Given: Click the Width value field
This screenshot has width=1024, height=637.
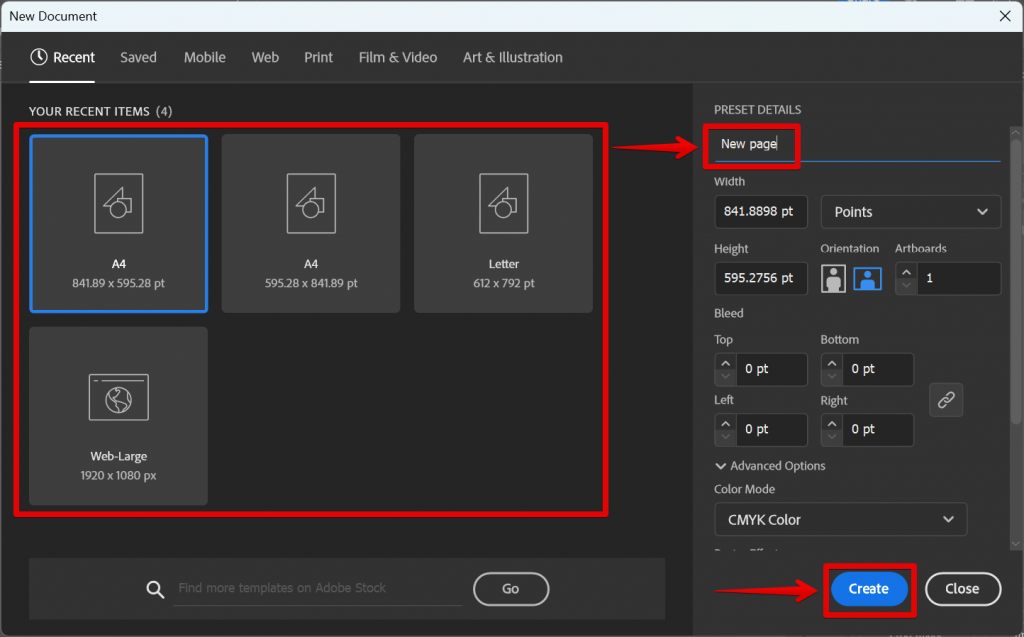Looking at the screenshot, I should [x=760, y=211].
